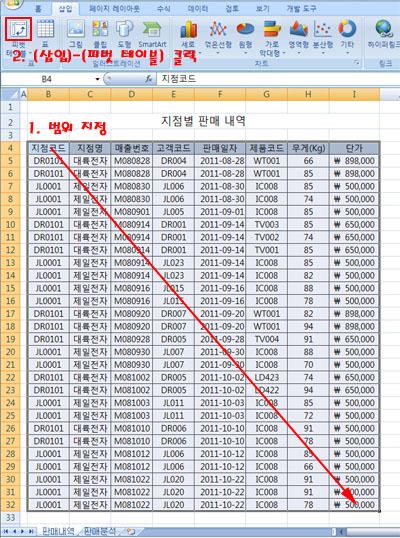Click header cell 제품코드

tap(267, 148)
